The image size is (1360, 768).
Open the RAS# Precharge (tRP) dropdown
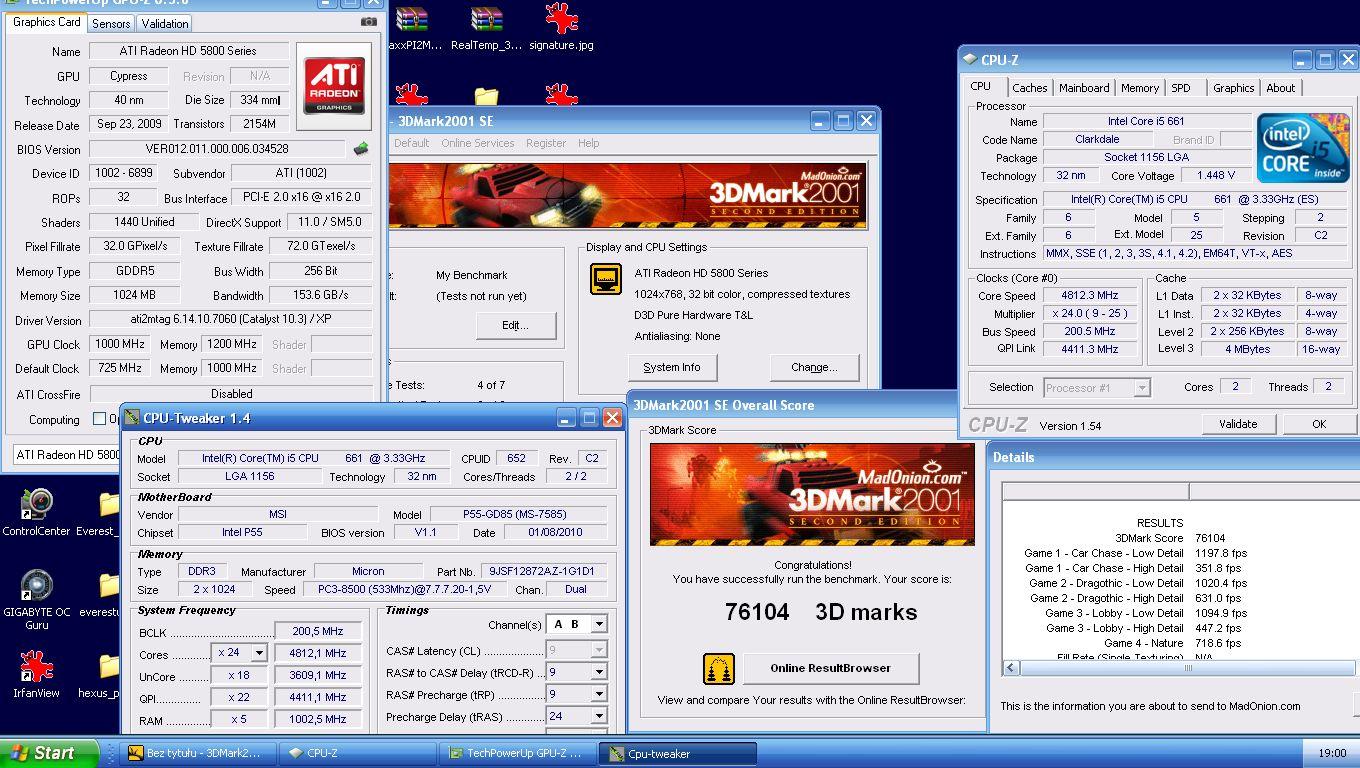[599, 694]
